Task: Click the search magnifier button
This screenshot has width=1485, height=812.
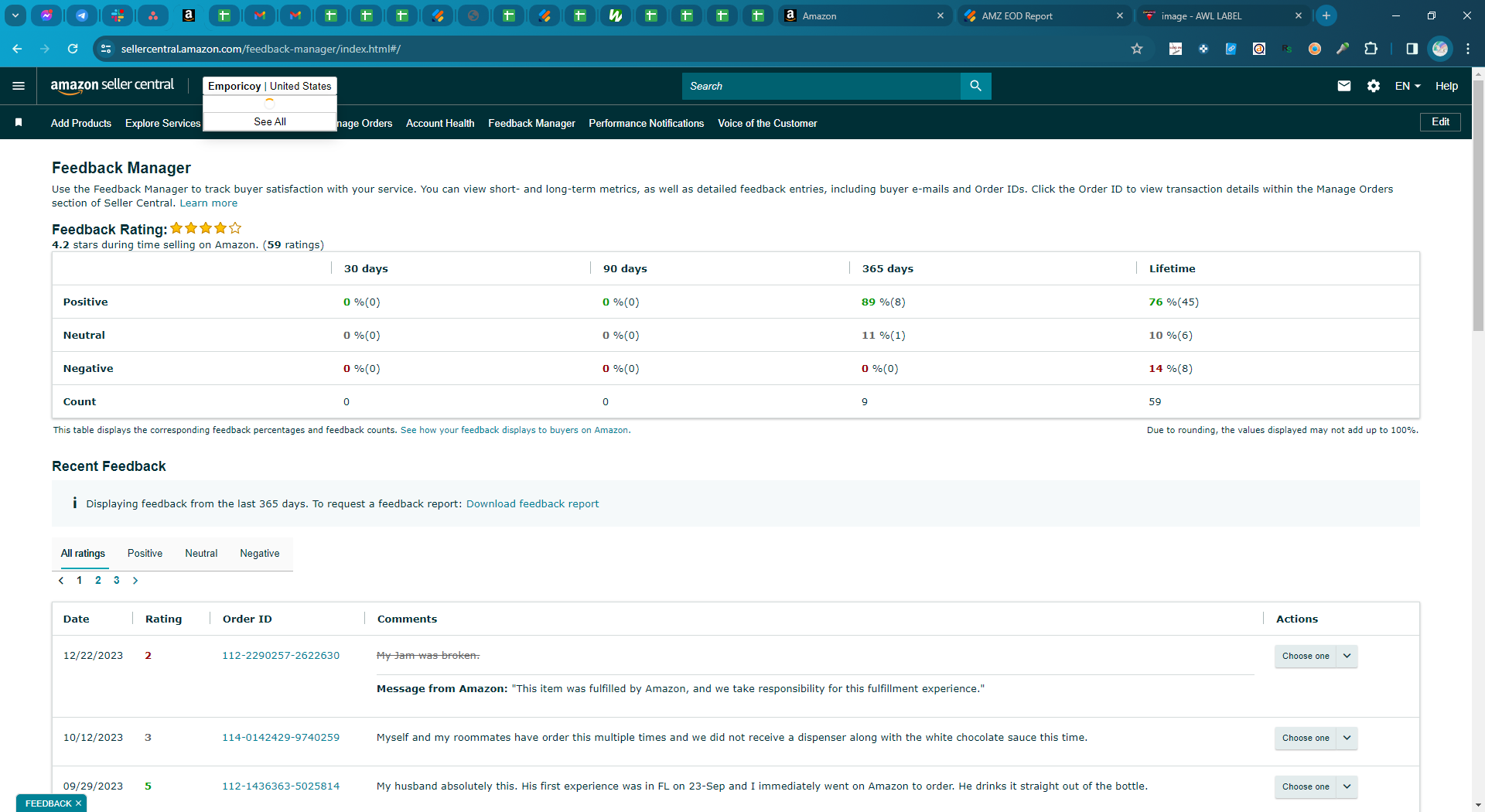Action: point(975,86)
